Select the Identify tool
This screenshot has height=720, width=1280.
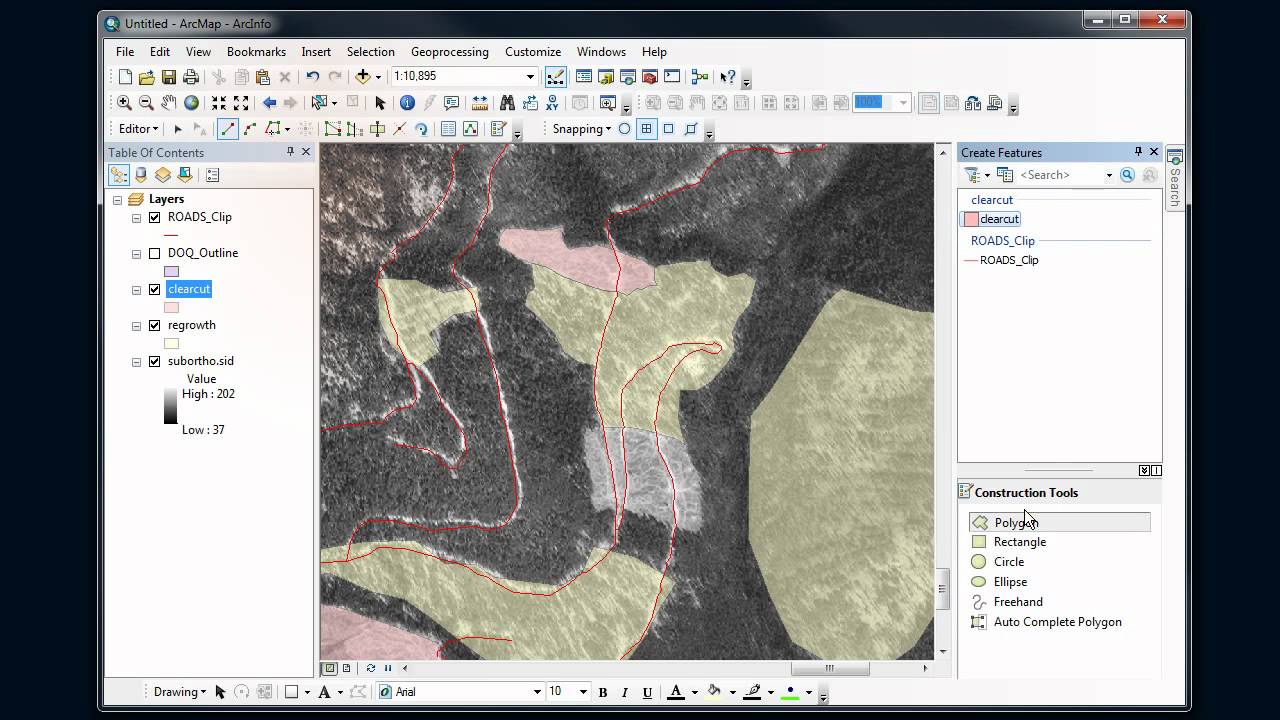point(407,103)
